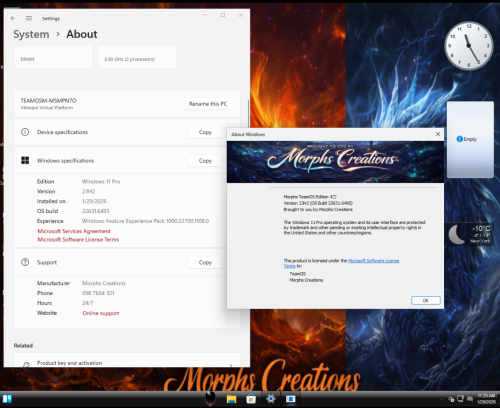Screen dimensions: 500x408
Task: Select the Windows Feature Experience Pack value
Action: [145, 221]
